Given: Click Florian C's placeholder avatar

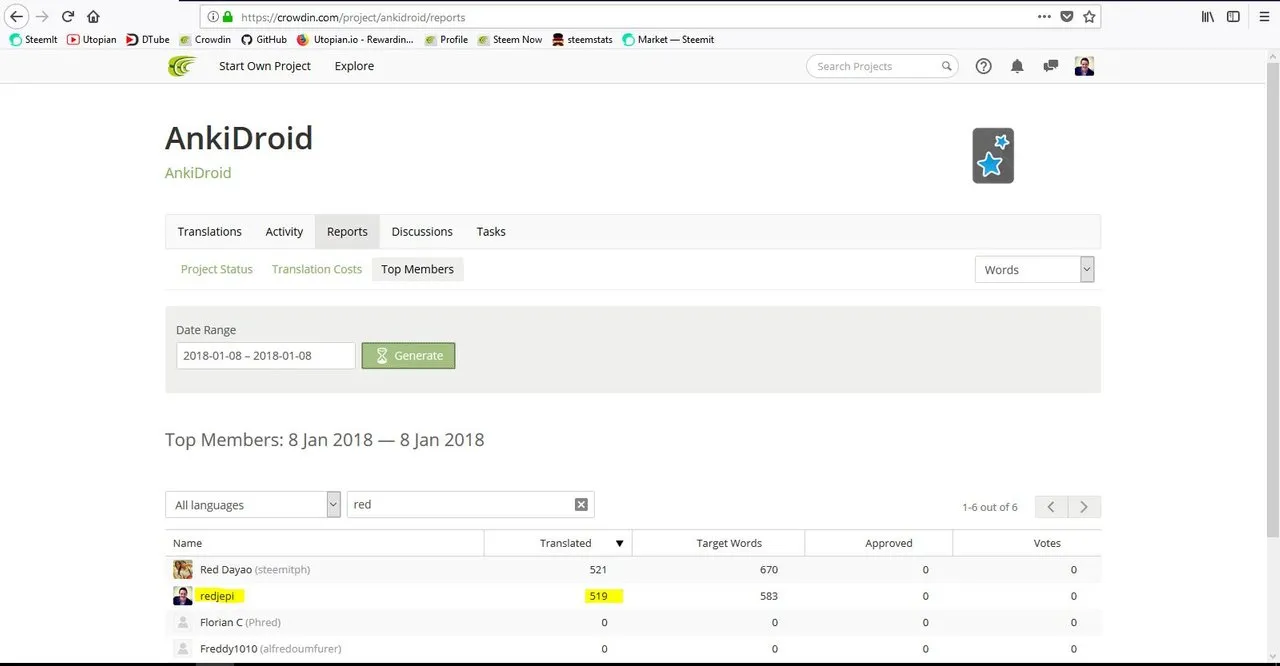Looking at the screenshot, I should (x=183, y=622).
